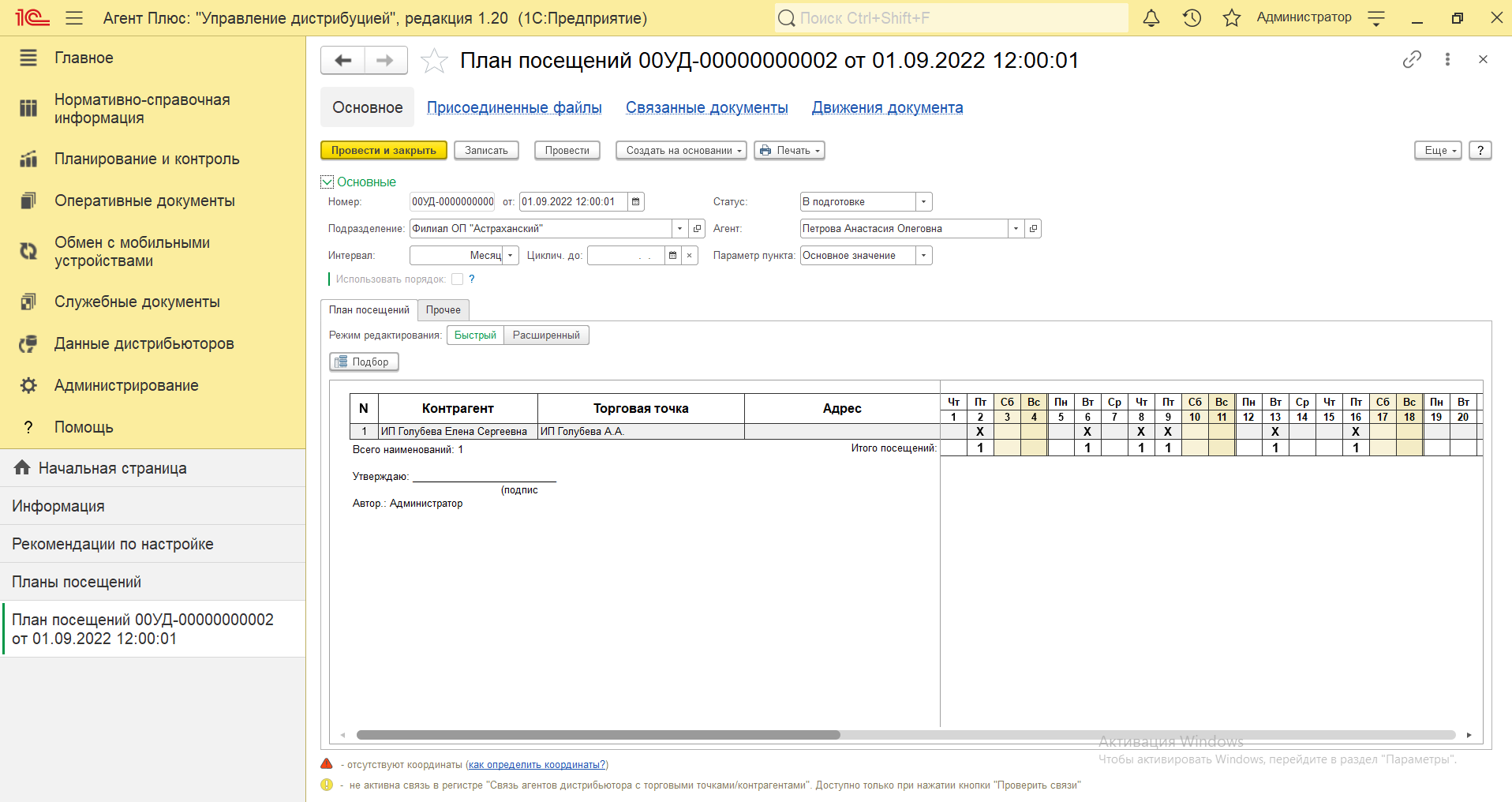Open Агент reference card icon
Image resolution: width=1512 pixels, height=802 pixels.
[1033, 228]
